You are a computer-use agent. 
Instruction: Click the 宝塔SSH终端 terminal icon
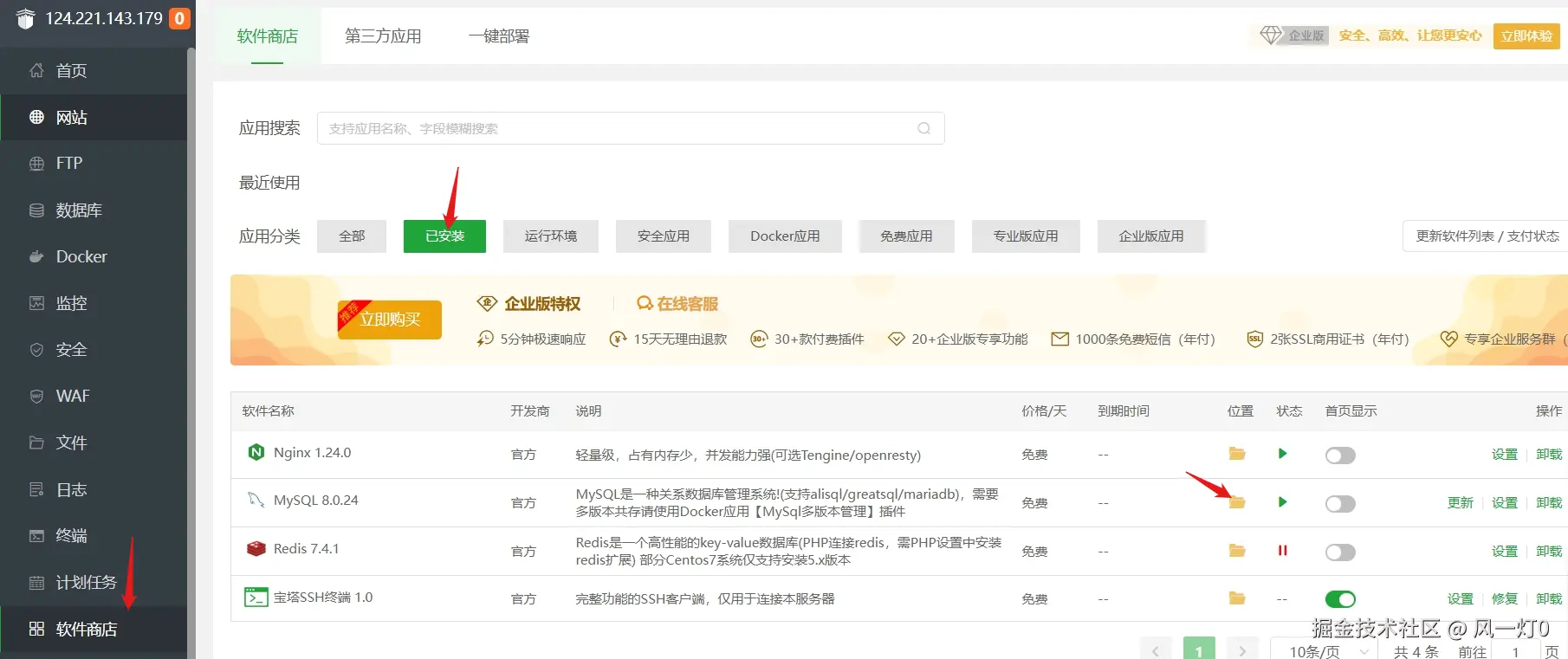click(x=256, y=597)
